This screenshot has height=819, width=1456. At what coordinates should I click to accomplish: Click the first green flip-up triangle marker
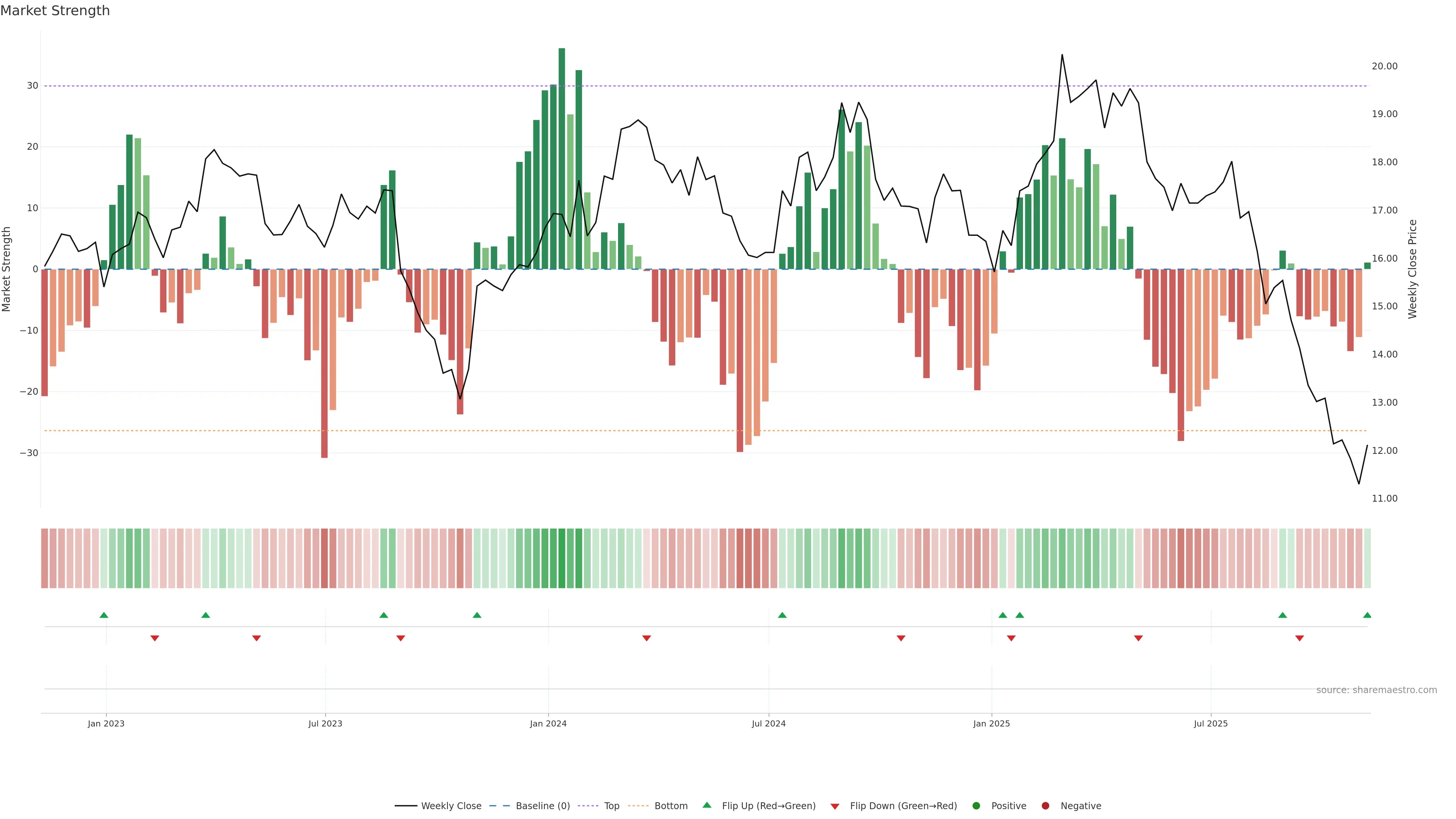click(x=104, y=615)
